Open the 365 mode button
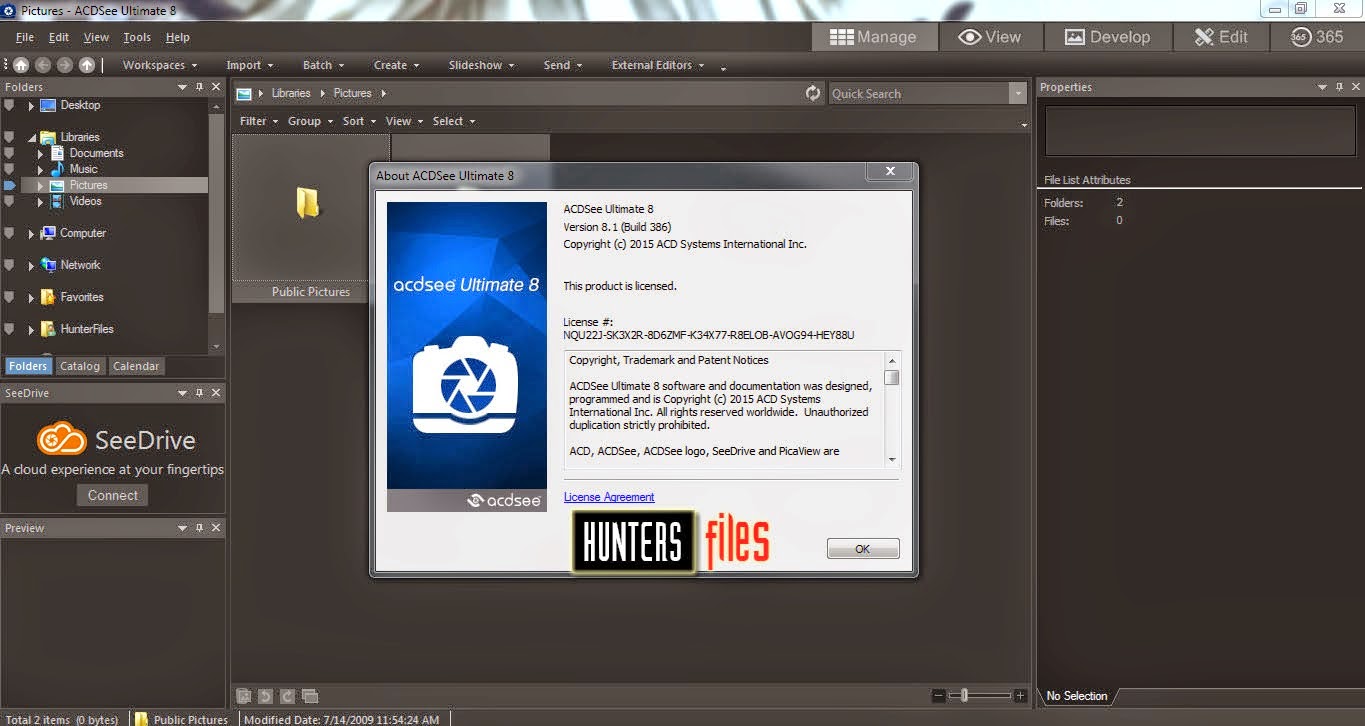Image resolution: width=1365 pixels, height=726 pixels. pos(1317,37)
